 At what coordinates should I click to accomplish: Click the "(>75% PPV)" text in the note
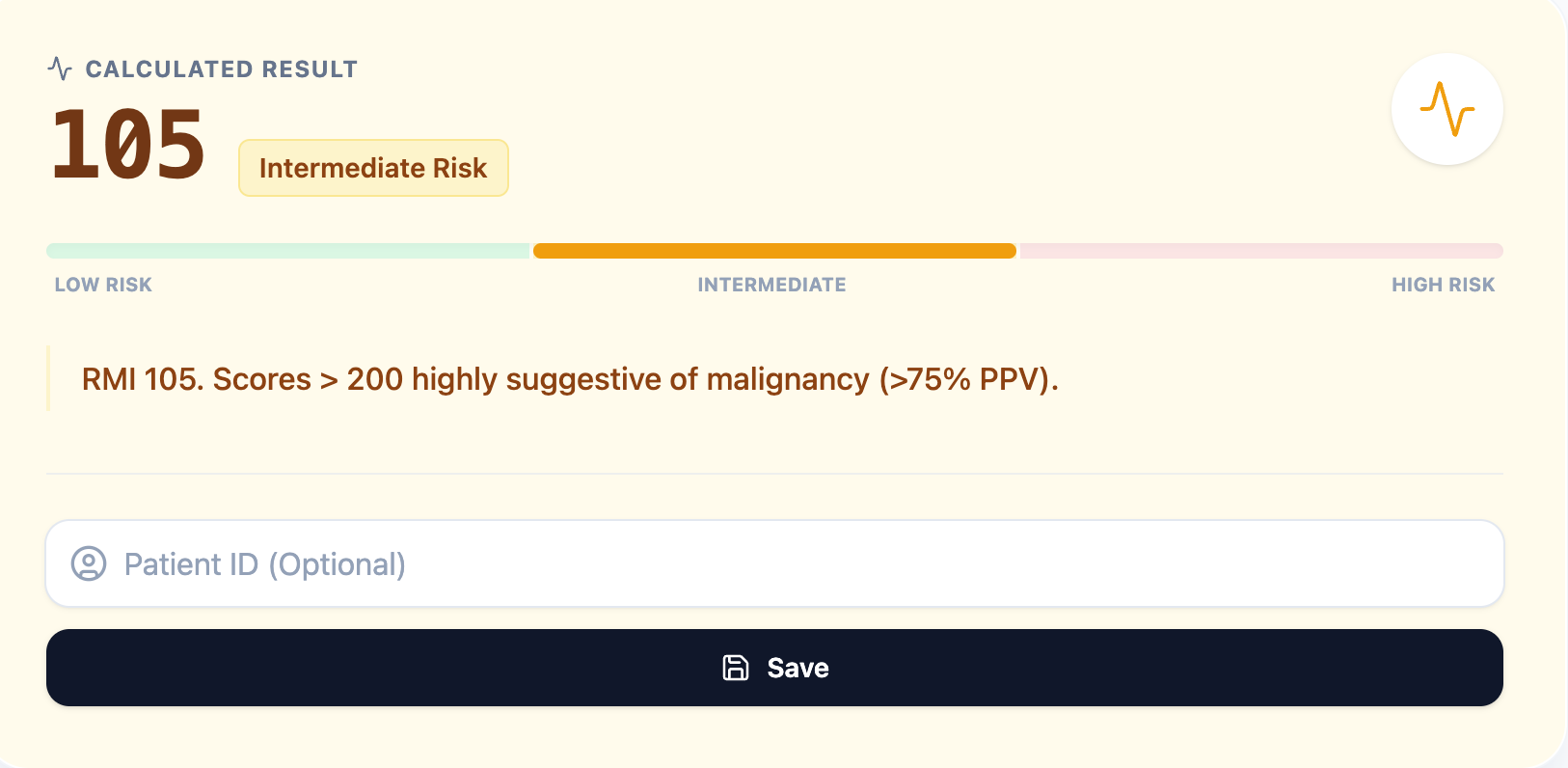[968, 379]
